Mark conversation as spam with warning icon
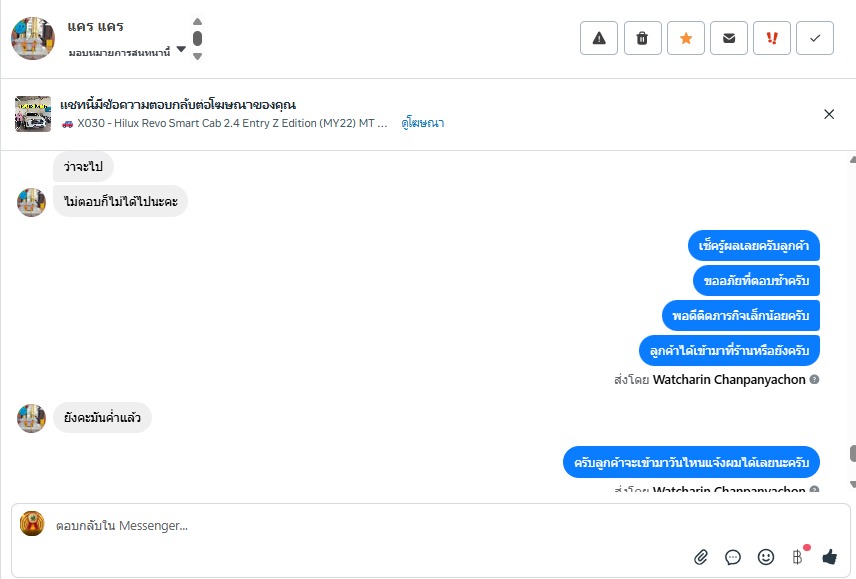 pos(599,38)
